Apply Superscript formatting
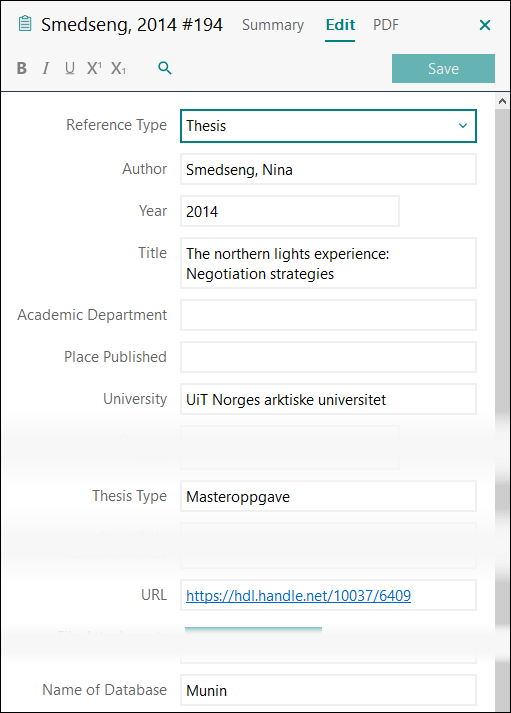The width and height of the screenshot is (511, 713). [94, 68]
